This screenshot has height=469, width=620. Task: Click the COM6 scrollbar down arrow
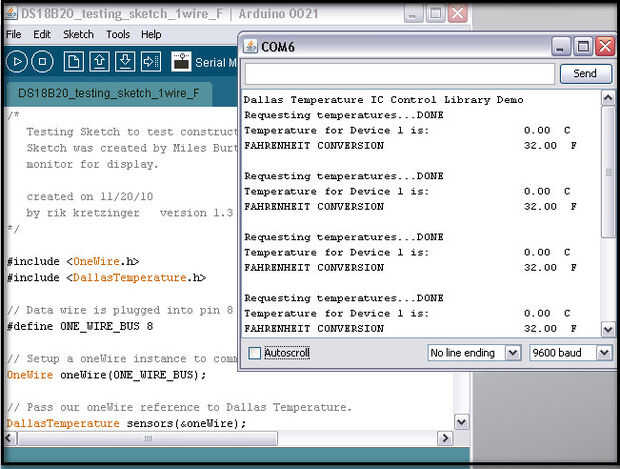(x=608, y=329)
